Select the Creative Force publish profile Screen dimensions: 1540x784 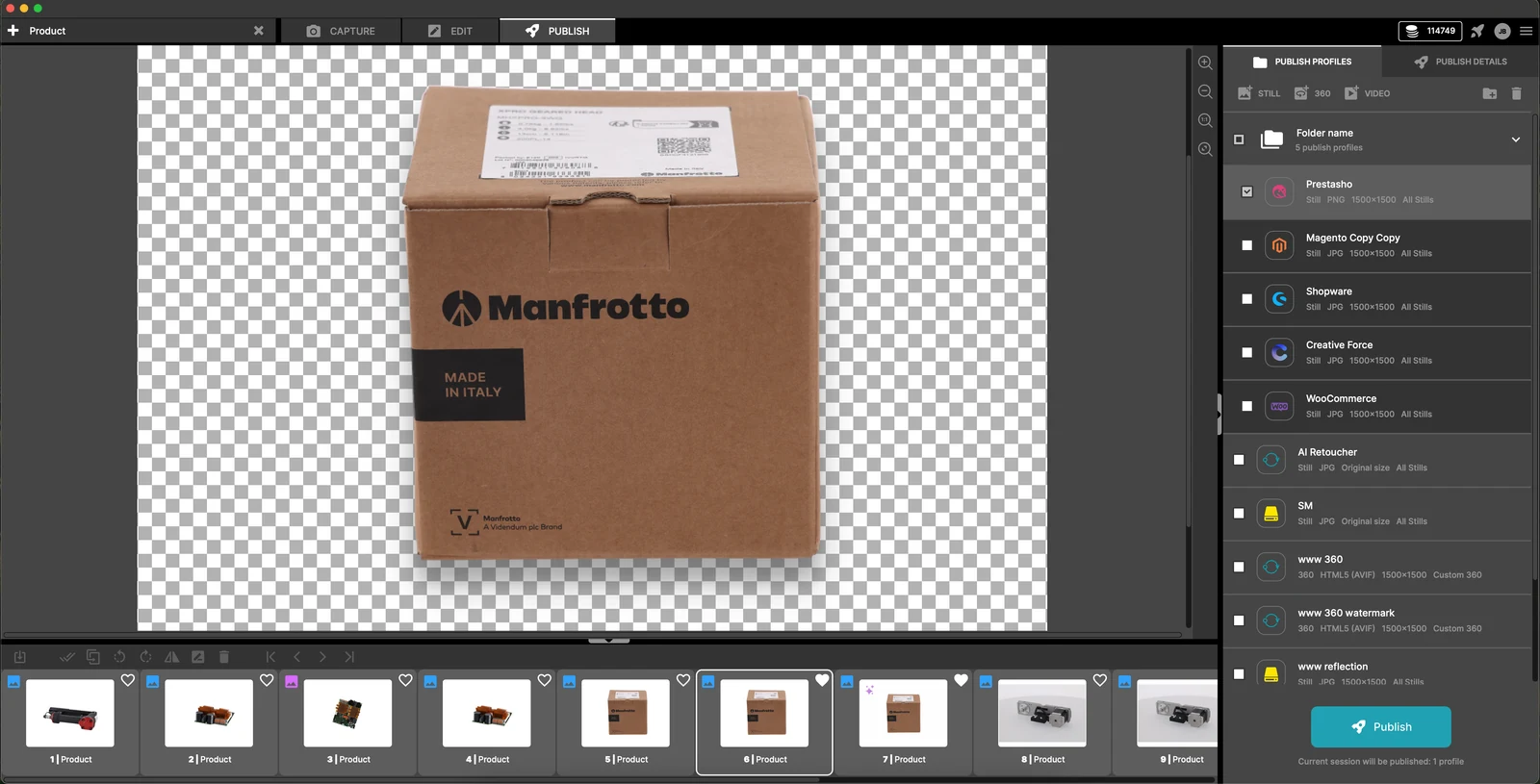1377,353
